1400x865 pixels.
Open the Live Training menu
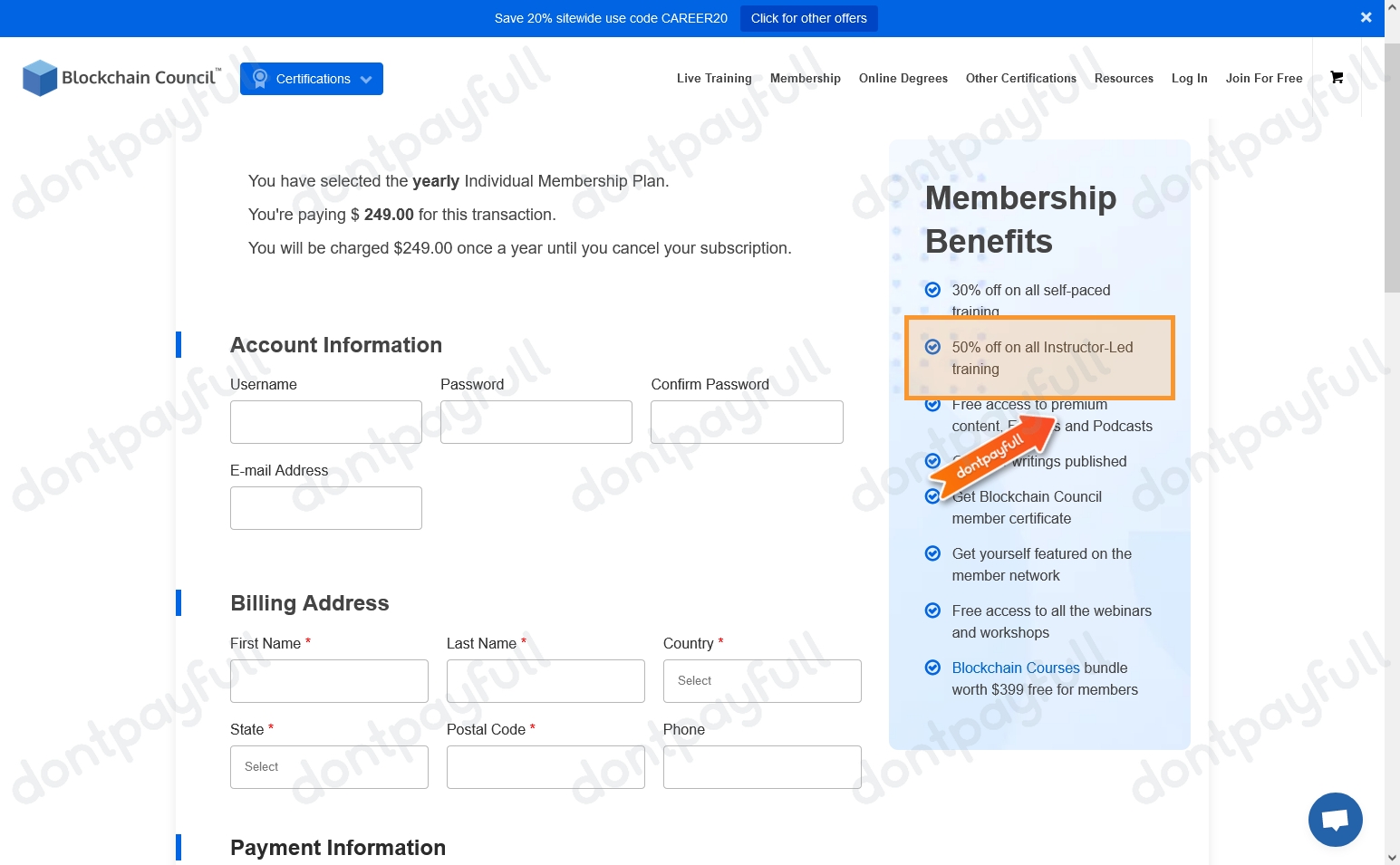714,79
